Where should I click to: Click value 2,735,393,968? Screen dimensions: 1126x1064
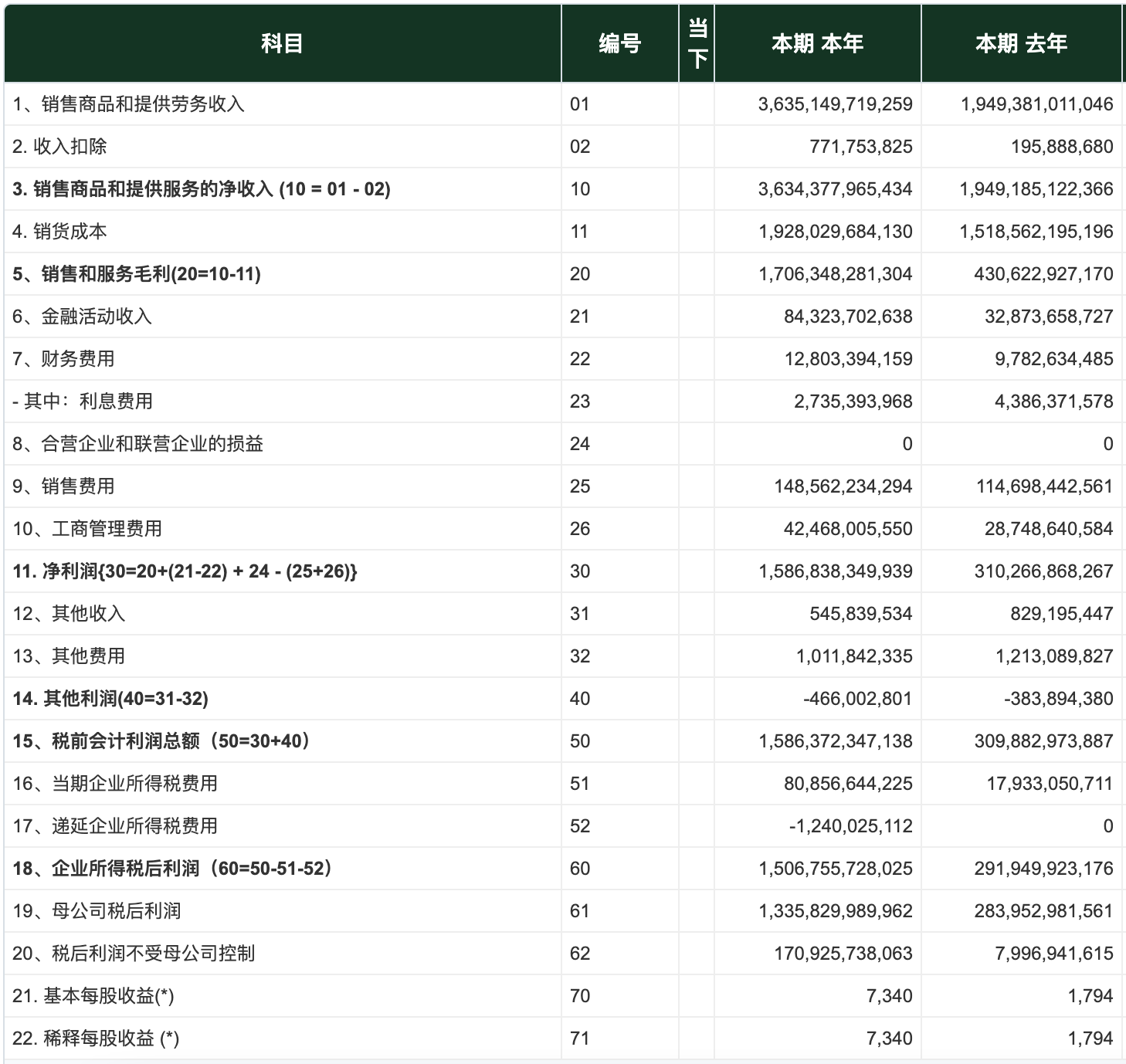coord(853,402)
